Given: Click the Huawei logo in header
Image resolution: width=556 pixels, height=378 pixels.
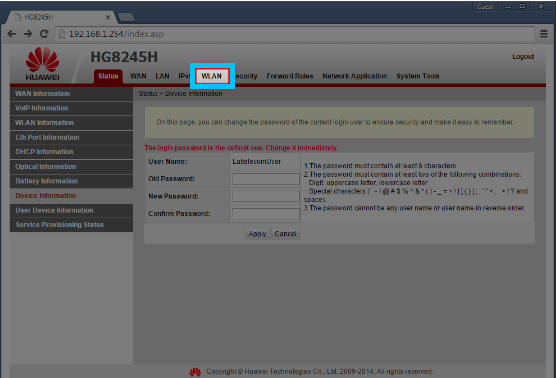Looking at the screenshot, I should (x=43, y=64).
